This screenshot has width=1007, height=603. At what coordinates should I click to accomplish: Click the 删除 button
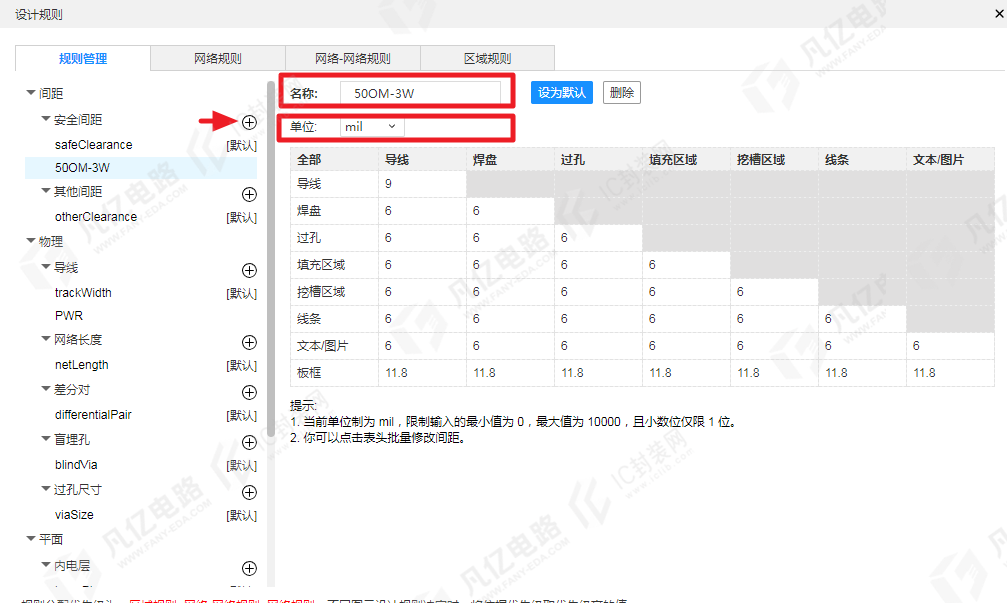tap(622, 92)
